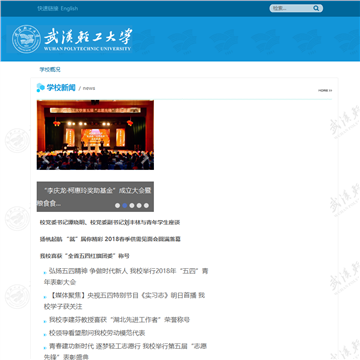Go to next slide arrow on carousel

click(x=145, y=159)
